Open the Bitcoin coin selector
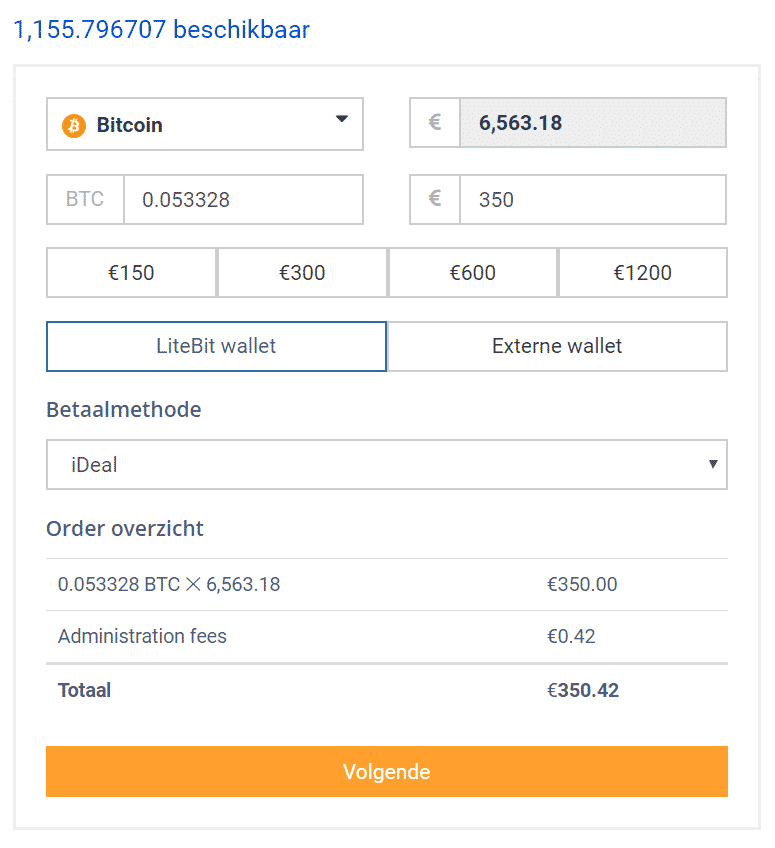This screenshot has width=775, height=848. 205,124
